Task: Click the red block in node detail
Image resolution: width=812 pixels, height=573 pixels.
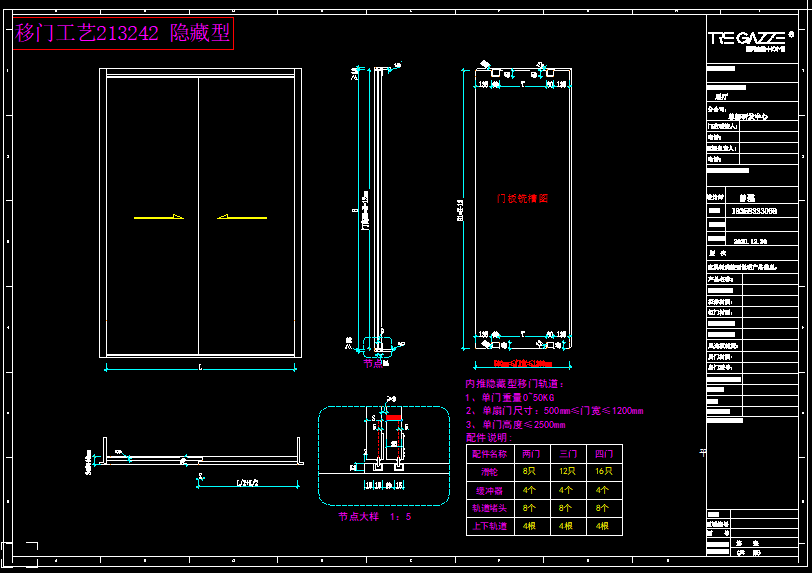Action: pyautogui.click(x=394, y=418)
